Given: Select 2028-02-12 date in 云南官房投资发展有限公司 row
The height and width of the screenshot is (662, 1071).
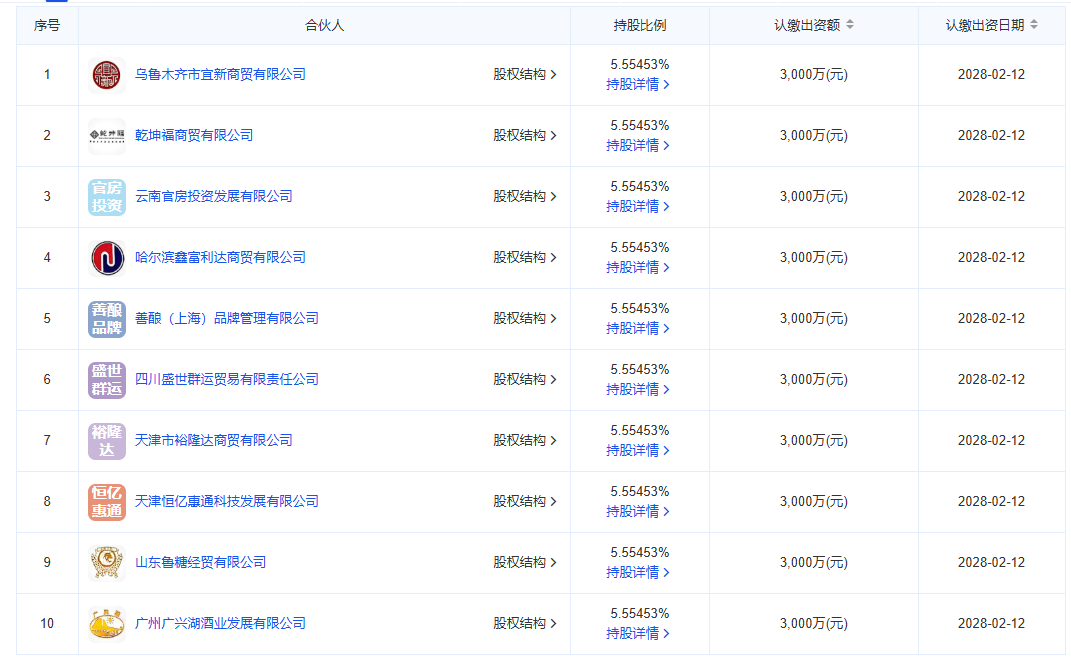Looking at the screenshot, I should pyautogui.click(x=991, y=196).
